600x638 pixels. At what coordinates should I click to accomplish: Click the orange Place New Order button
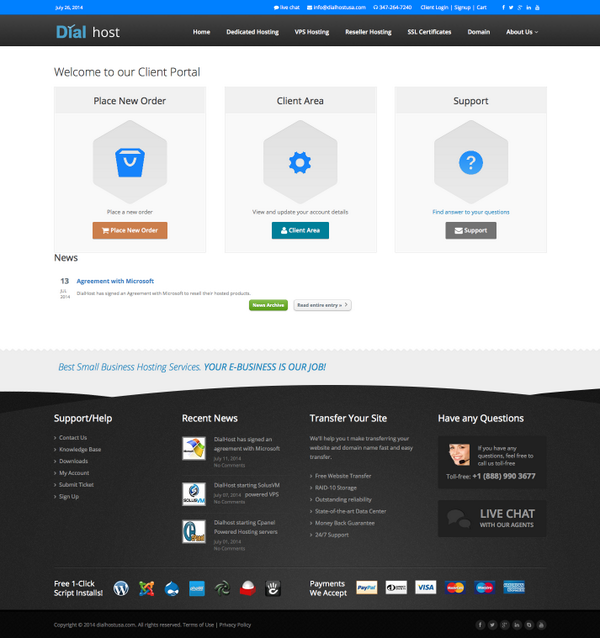coord(130,230)
